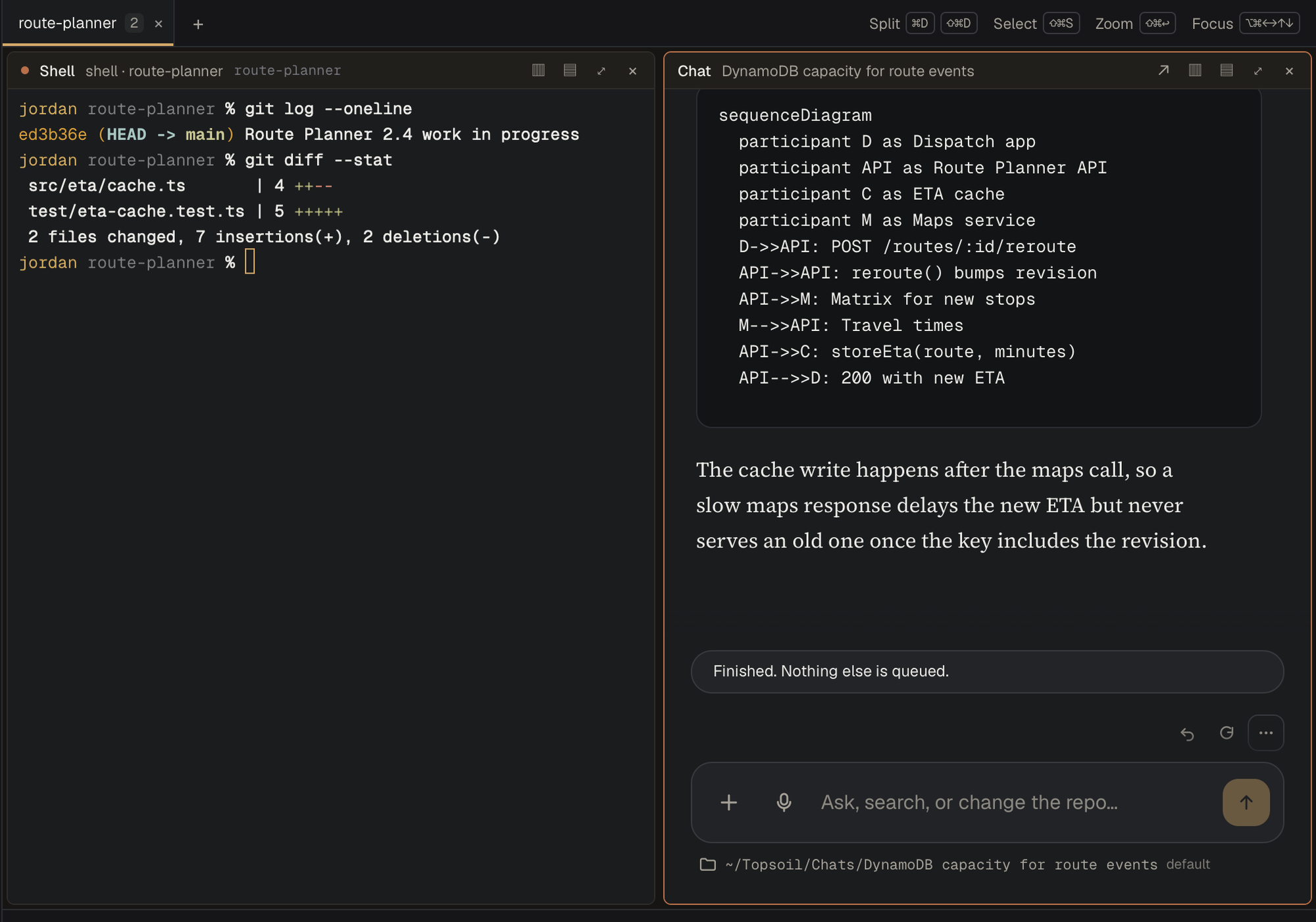Screen dimensions: 1316x922
Task: Click the chat folder path icon
Action: point(708,865)
